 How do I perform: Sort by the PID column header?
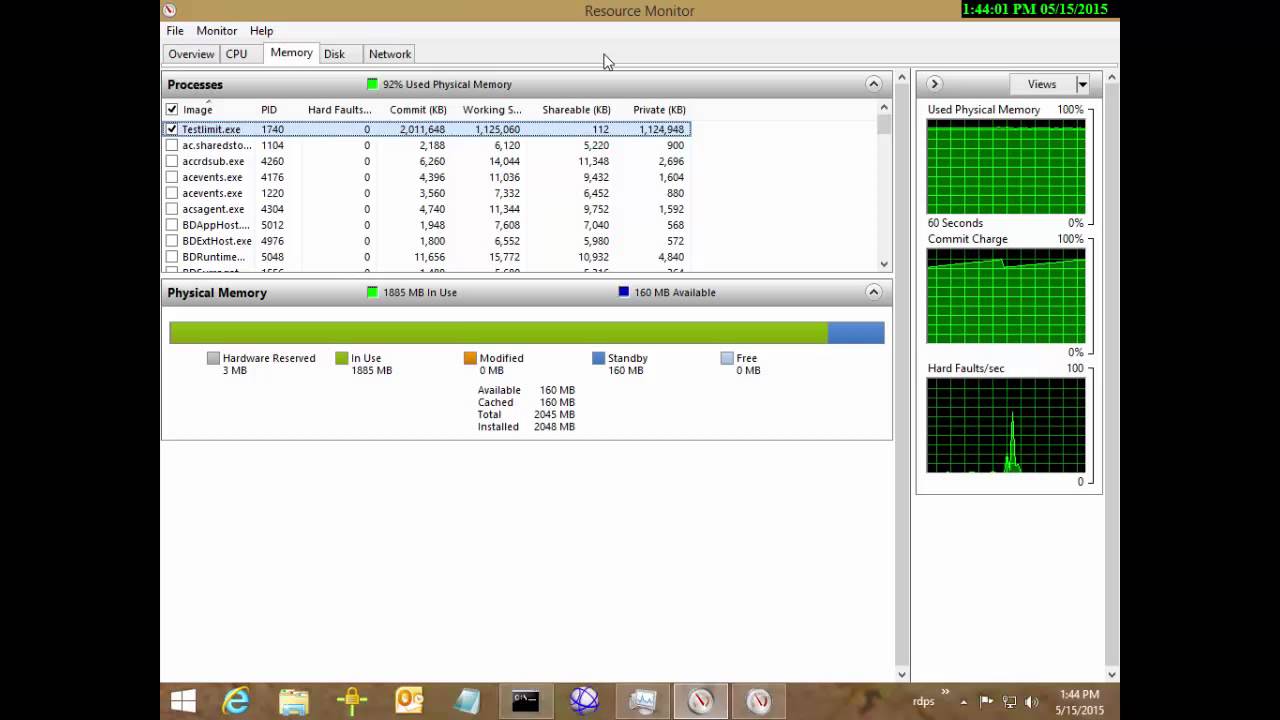click(x=269, y=109)
